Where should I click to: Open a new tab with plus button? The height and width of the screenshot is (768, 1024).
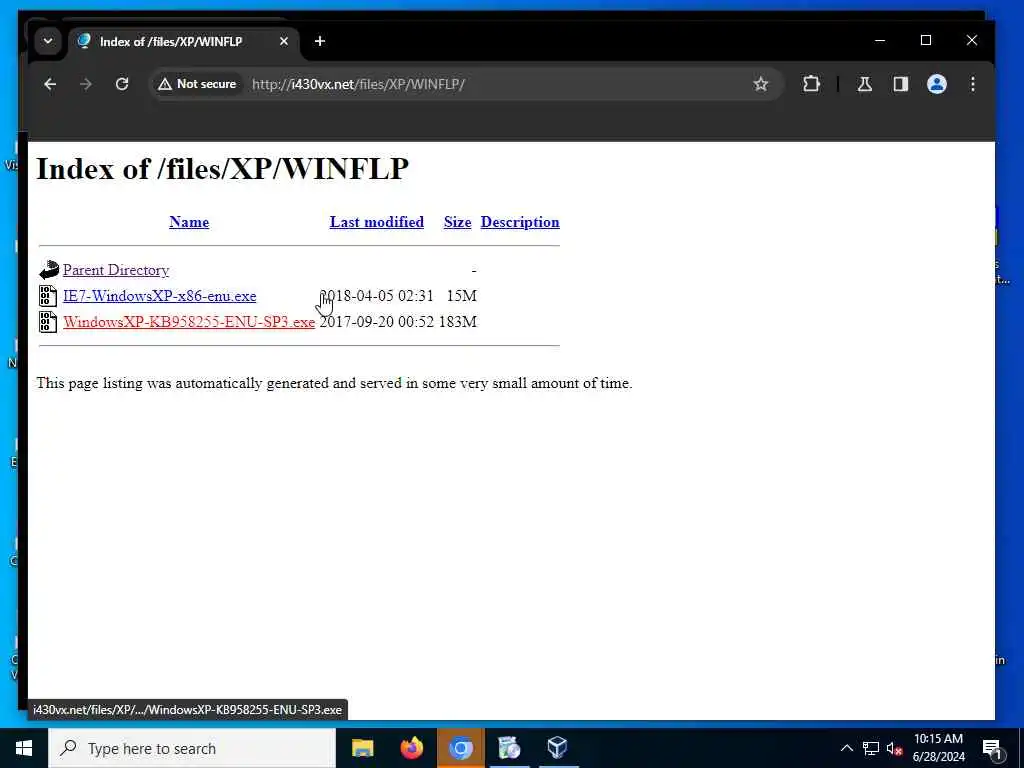click(319, 41)
